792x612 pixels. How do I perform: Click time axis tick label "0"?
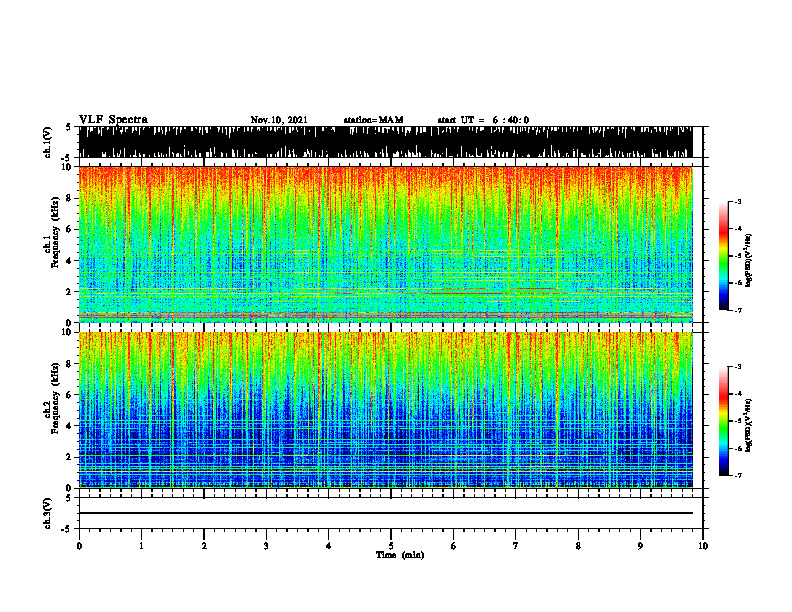point(79,546)
